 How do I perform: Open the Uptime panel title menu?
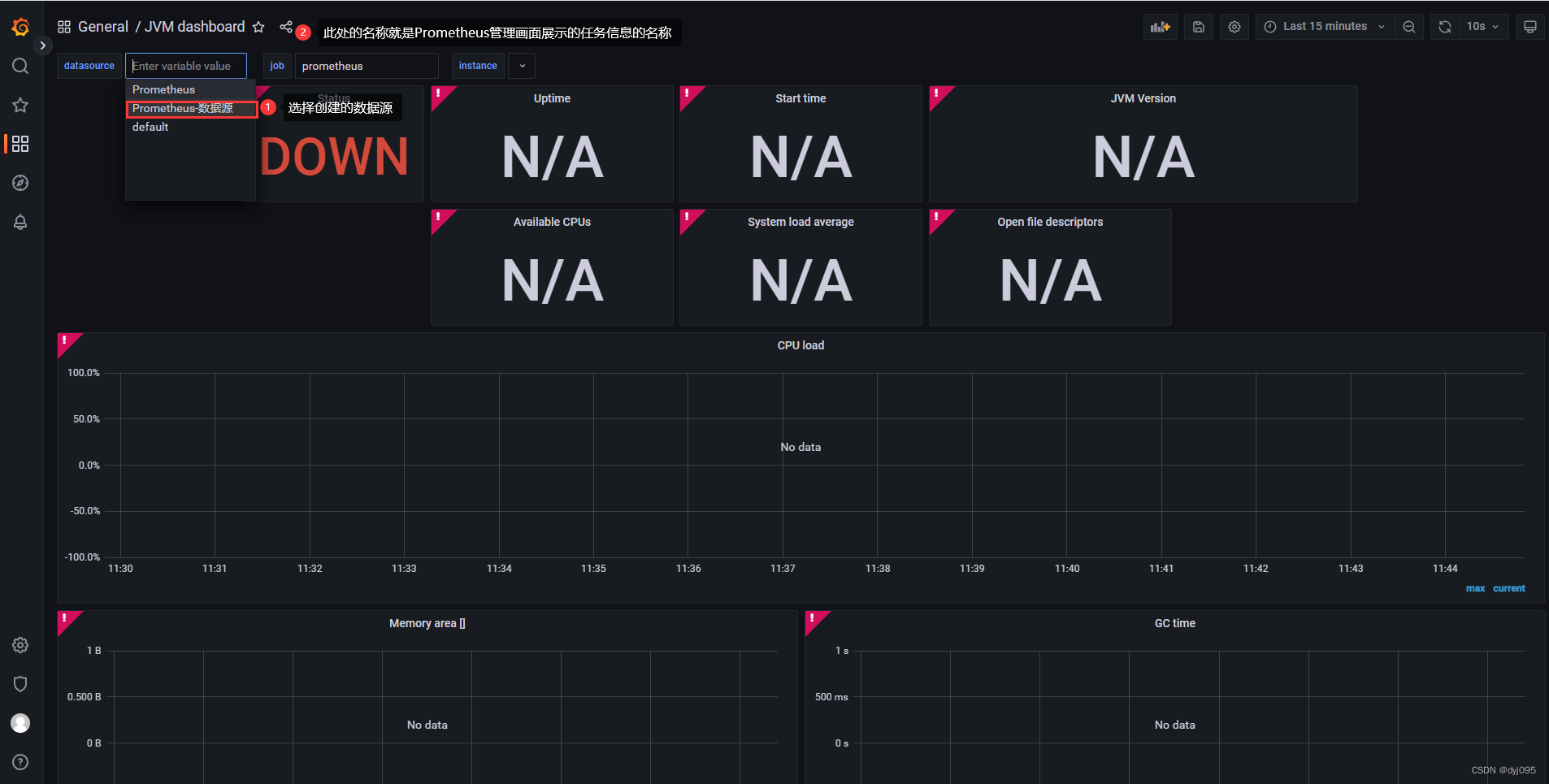552,98
